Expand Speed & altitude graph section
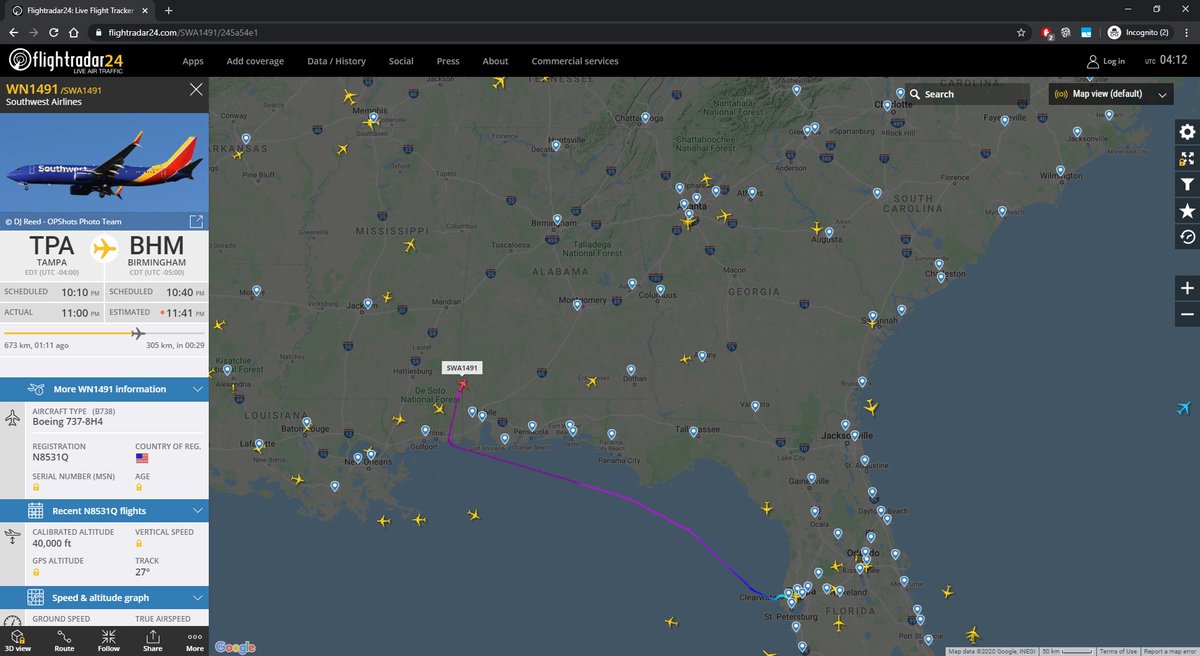The image size is (1200, 656). [104, 597]
